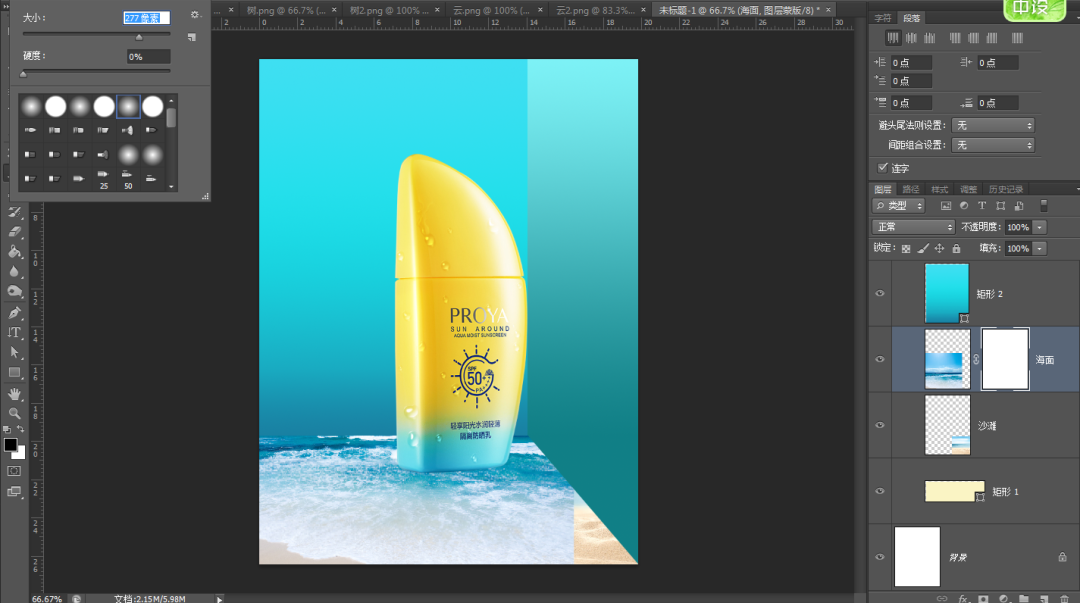Open the opacity slider dropdown arrow
Image resolution: width=1080 pixels, height=603 pixels.
[1039, 227]
